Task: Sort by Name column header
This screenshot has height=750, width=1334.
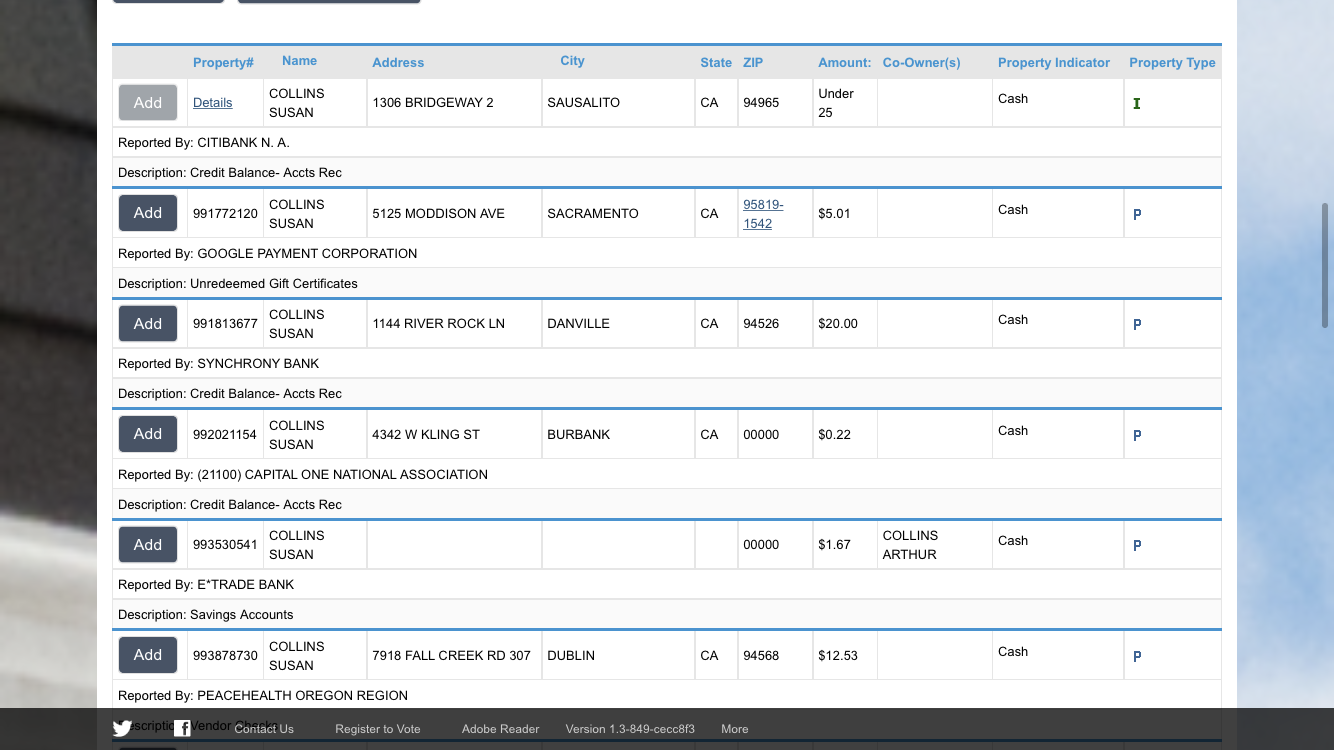Action: click(299, 60)
